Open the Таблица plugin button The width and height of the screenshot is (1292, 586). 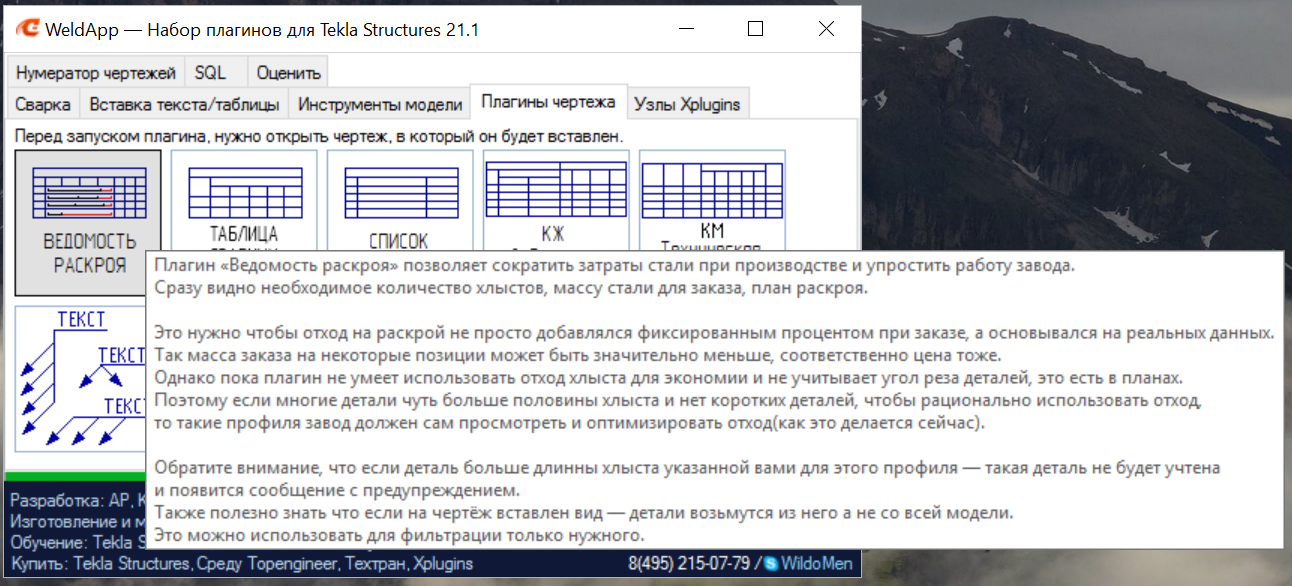pos(244,199)
